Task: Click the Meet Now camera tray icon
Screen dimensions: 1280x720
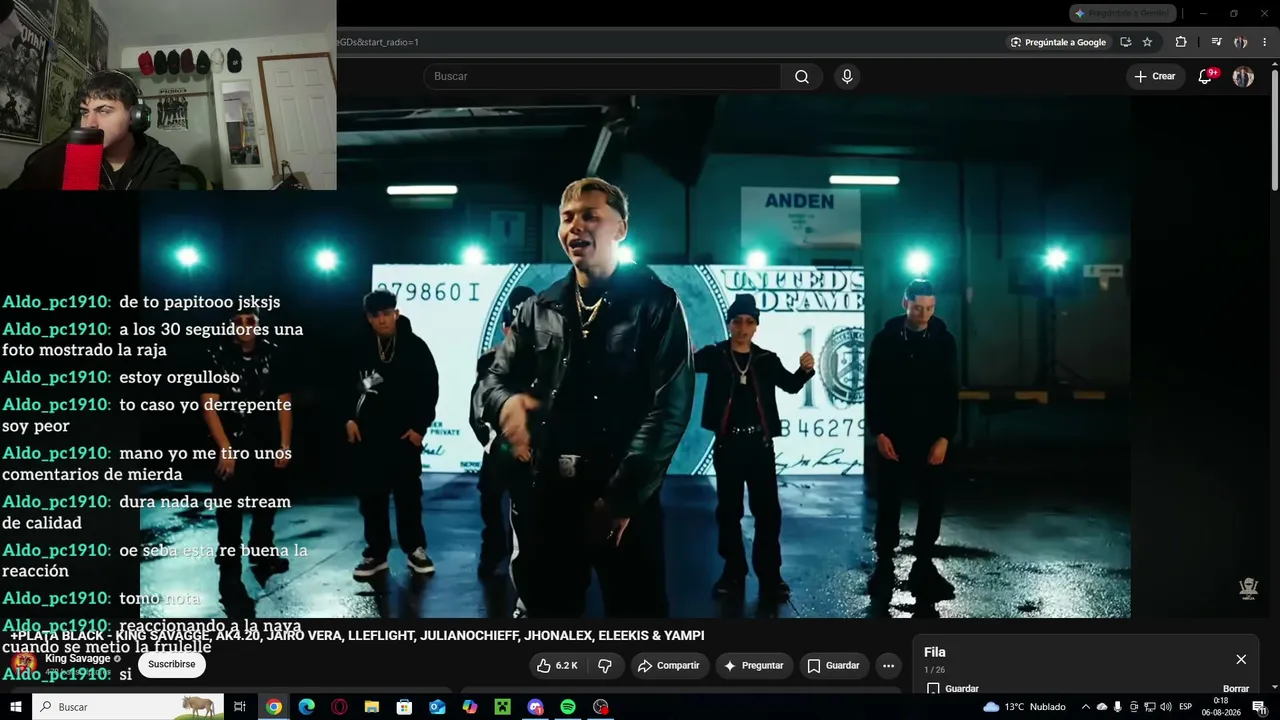Action: coord(1134,707)
